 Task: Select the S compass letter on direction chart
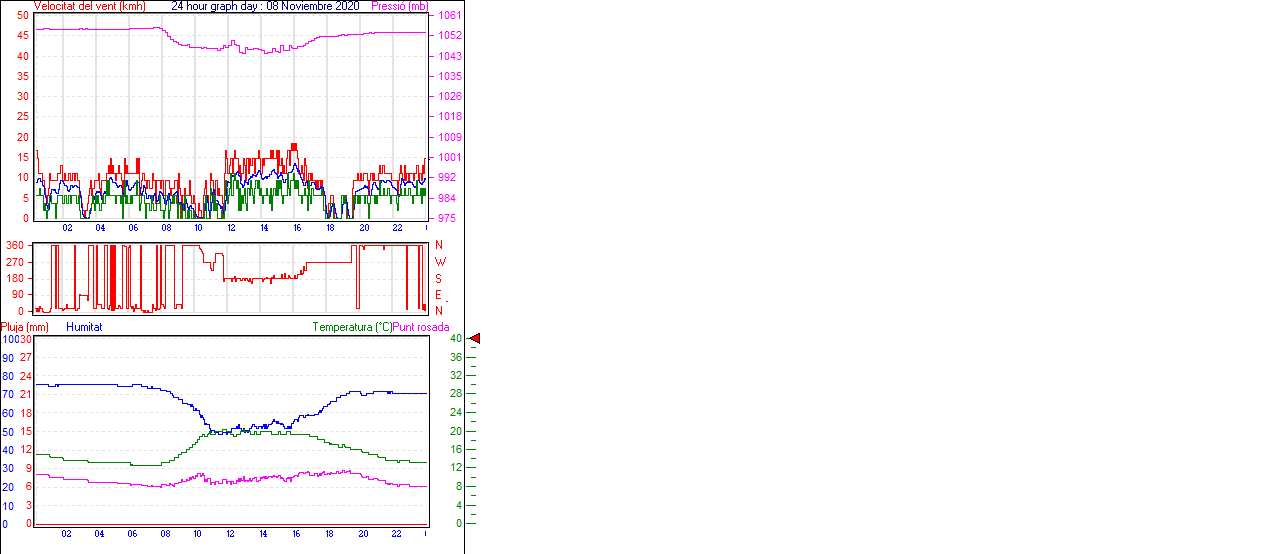pyautogui.click(x=439, y=278)
